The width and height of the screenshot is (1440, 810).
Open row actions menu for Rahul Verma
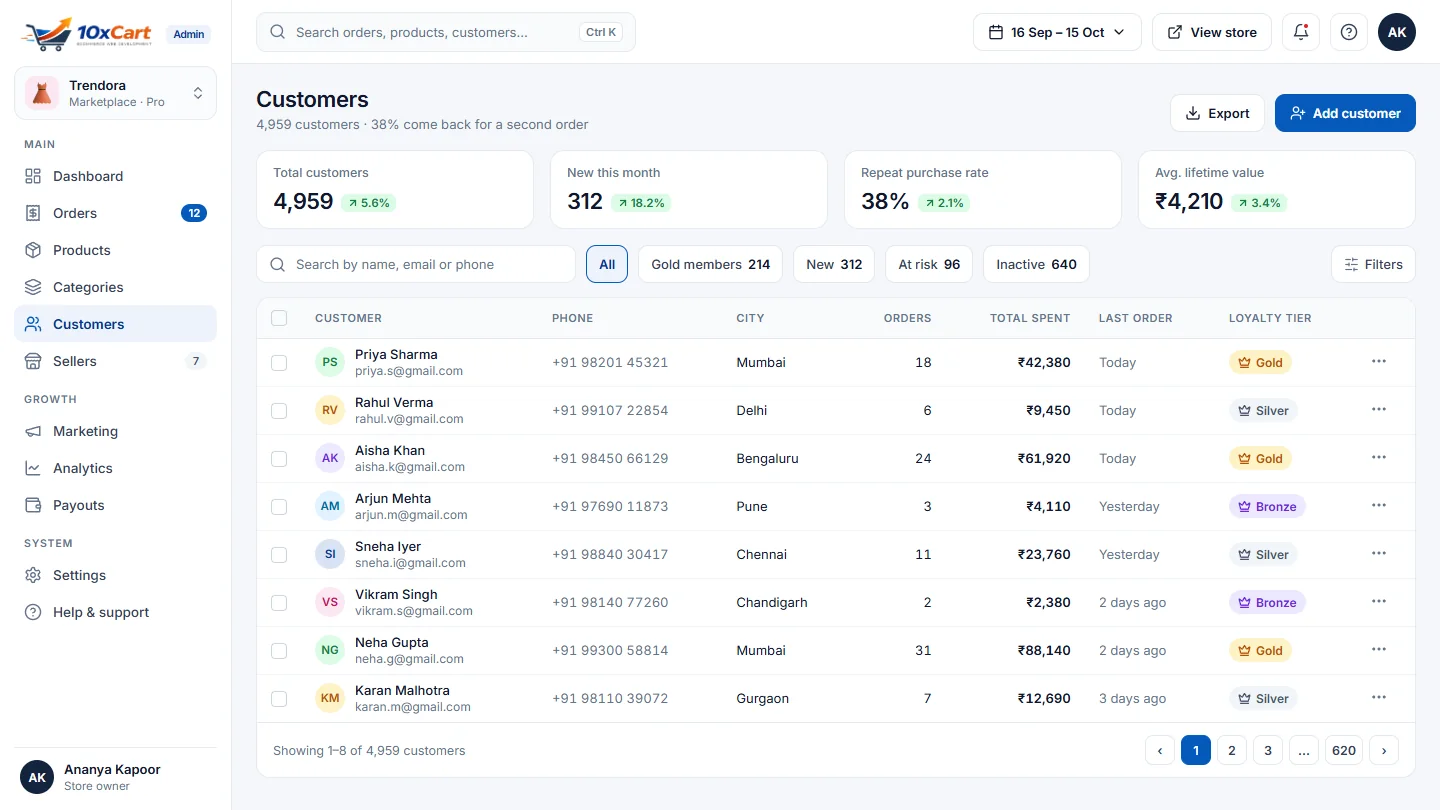tap(1379, 410)
